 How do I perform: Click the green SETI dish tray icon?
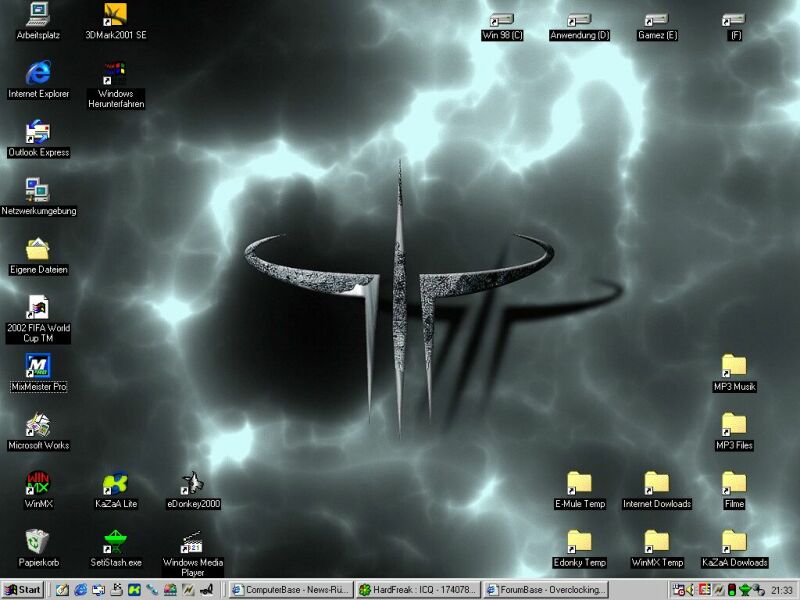click(745, 590)
